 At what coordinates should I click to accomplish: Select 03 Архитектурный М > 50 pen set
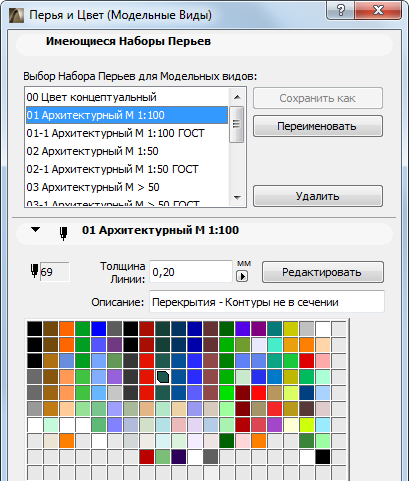[127, 187]
